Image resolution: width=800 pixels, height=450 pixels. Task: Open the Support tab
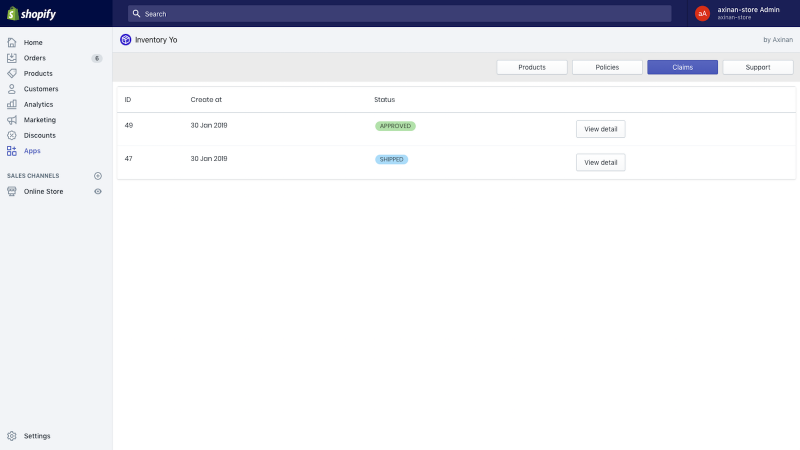758,67
